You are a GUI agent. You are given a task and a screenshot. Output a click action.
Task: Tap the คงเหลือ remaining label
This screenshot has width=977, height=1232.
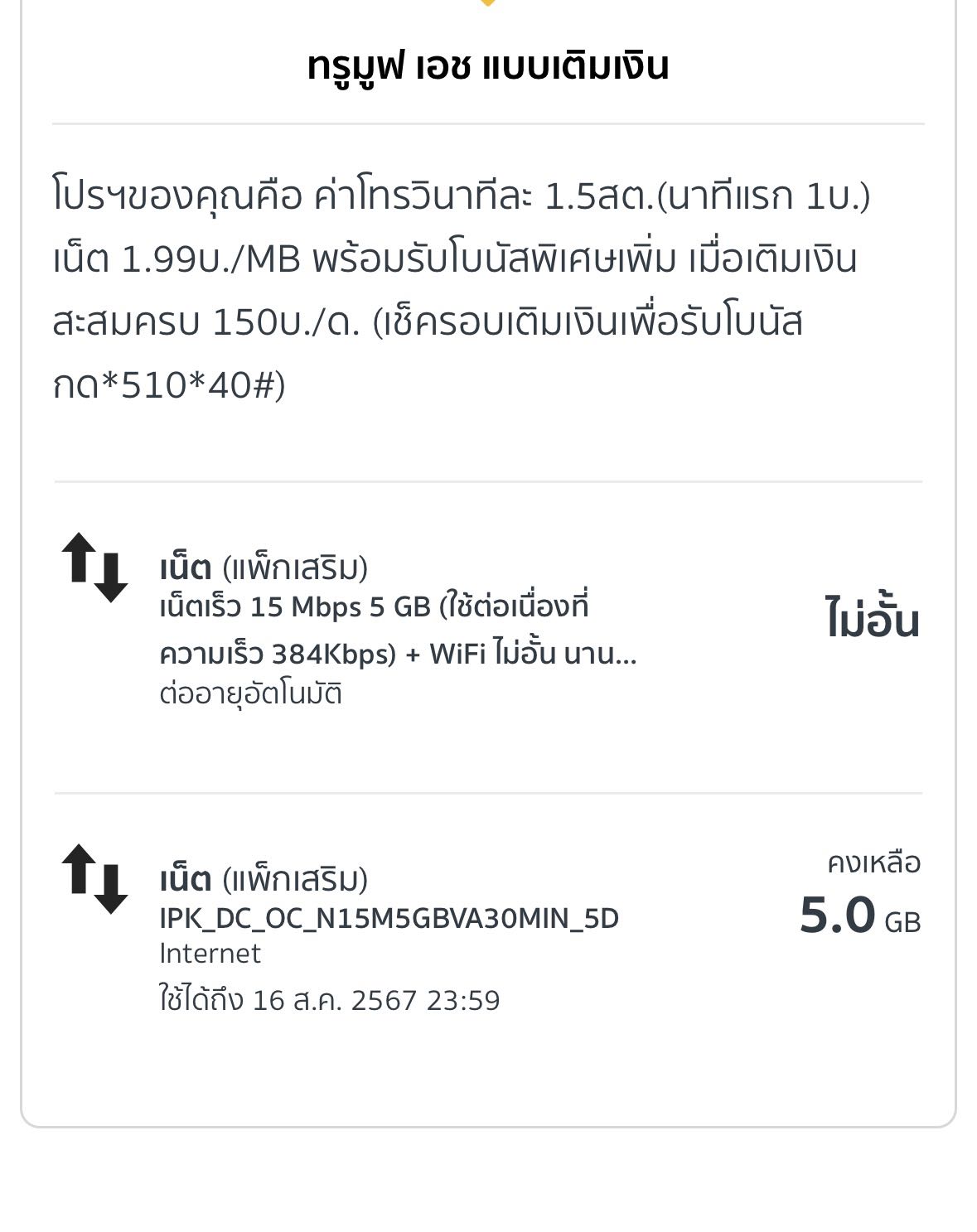coord(873,863)
